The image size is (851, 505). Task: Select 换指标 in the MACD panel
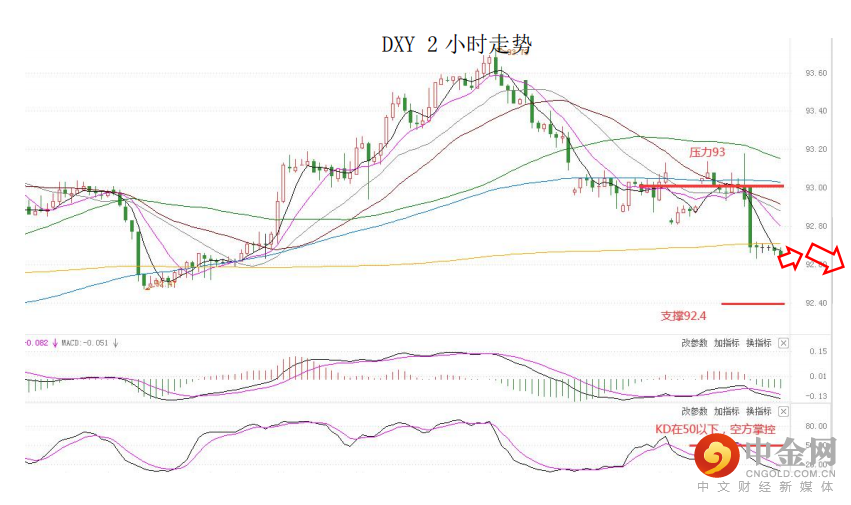click(x=758, y=343)
